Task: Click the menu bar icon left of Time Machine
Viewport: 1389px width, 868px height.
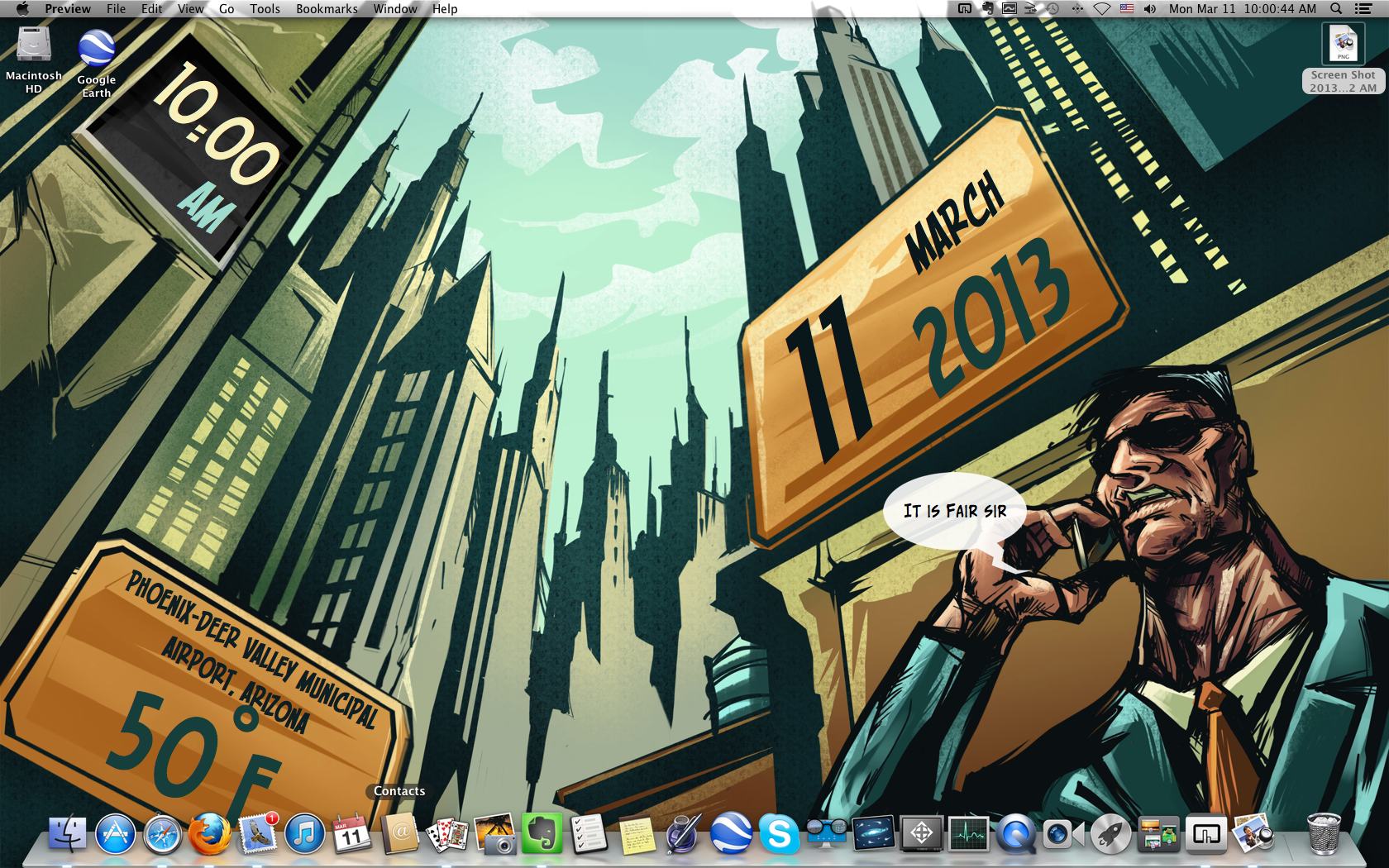Action: [x=1031, y=8]
